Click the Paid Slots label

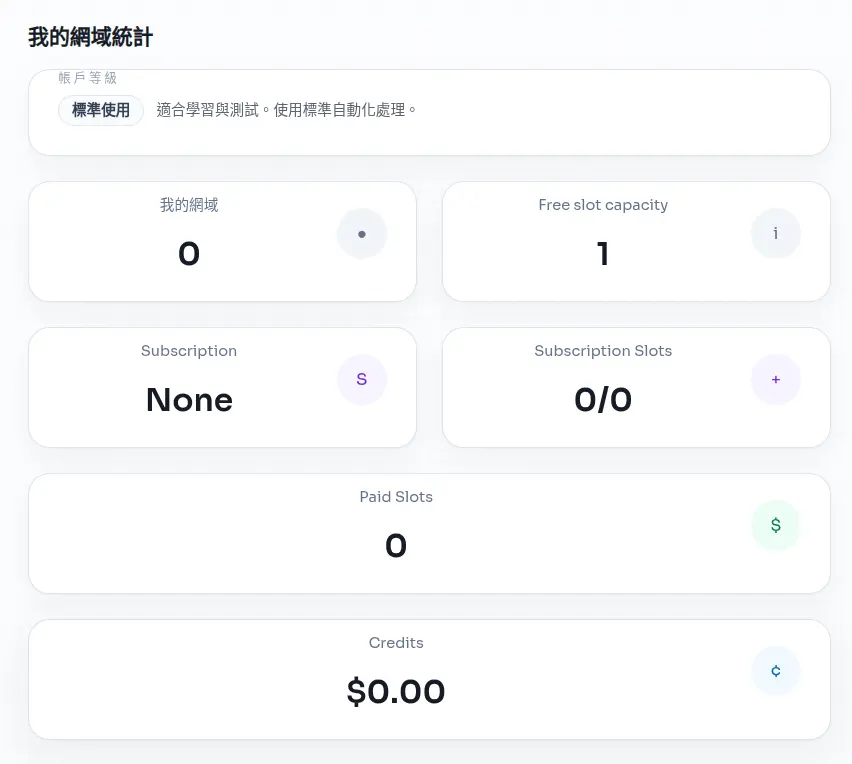pyautogui.click(x=396, y=497)
